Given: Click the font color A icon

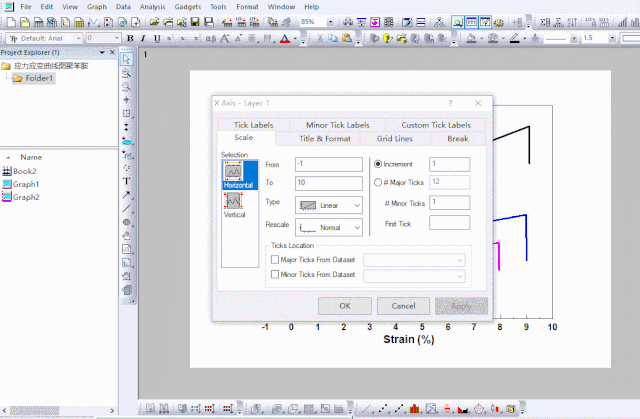Looking at the screenshot, I should pos(285,39).
